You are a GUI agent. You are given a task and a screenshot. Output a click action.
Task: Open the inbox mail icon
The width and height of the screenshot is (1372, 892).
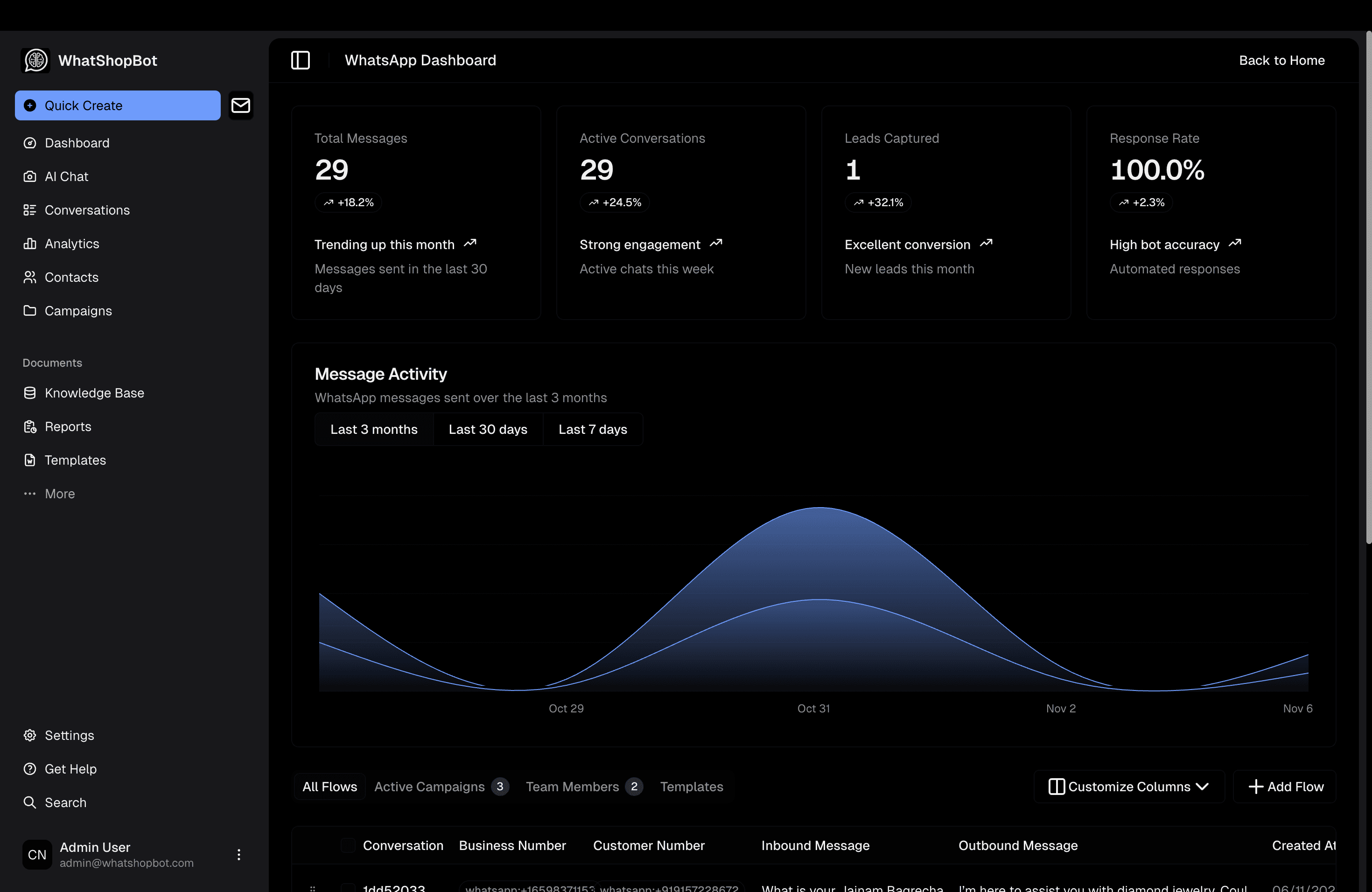click(x=240, y=105)
